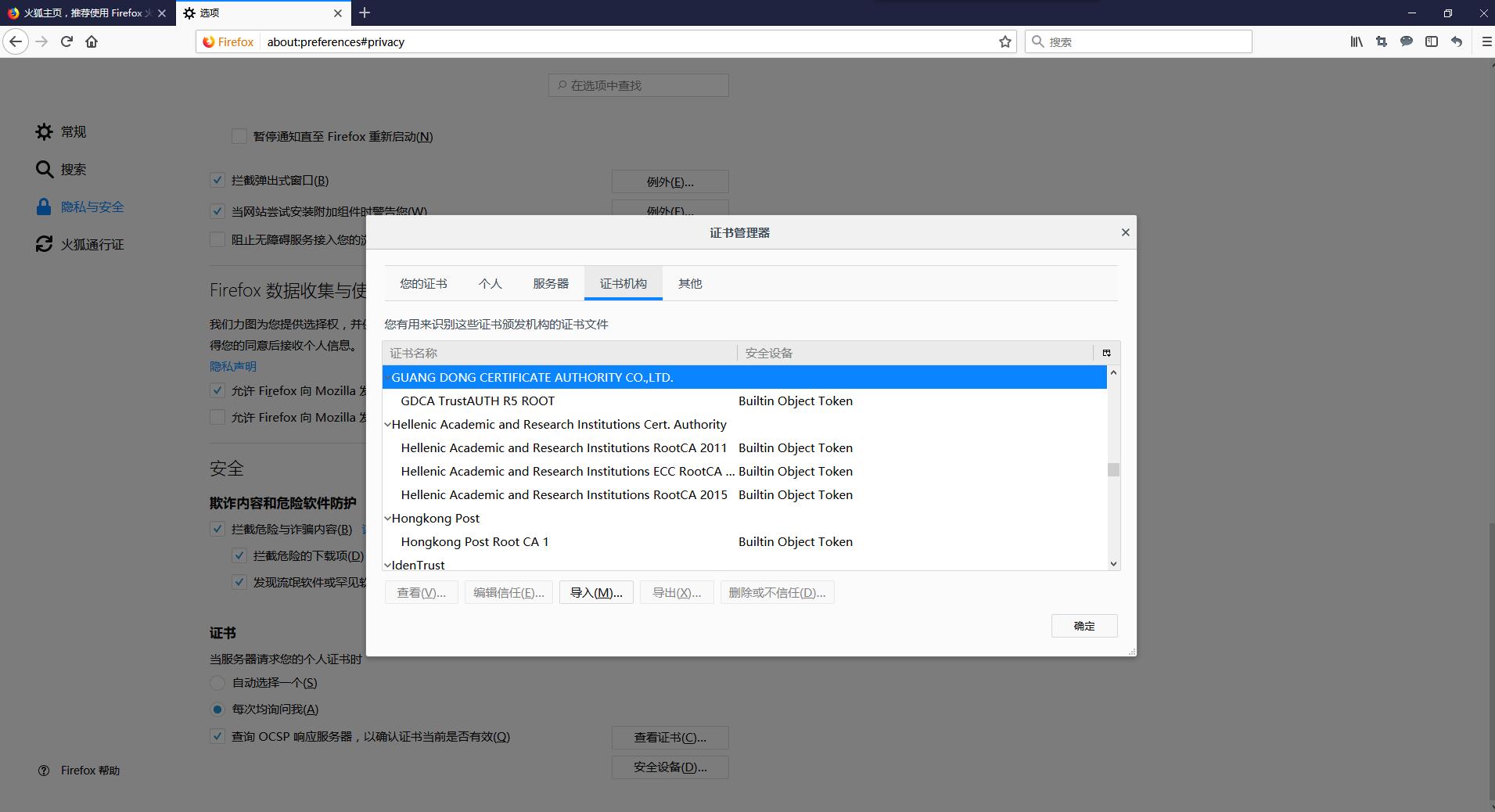Go back with the back arrow

click(x=16, y=41)
